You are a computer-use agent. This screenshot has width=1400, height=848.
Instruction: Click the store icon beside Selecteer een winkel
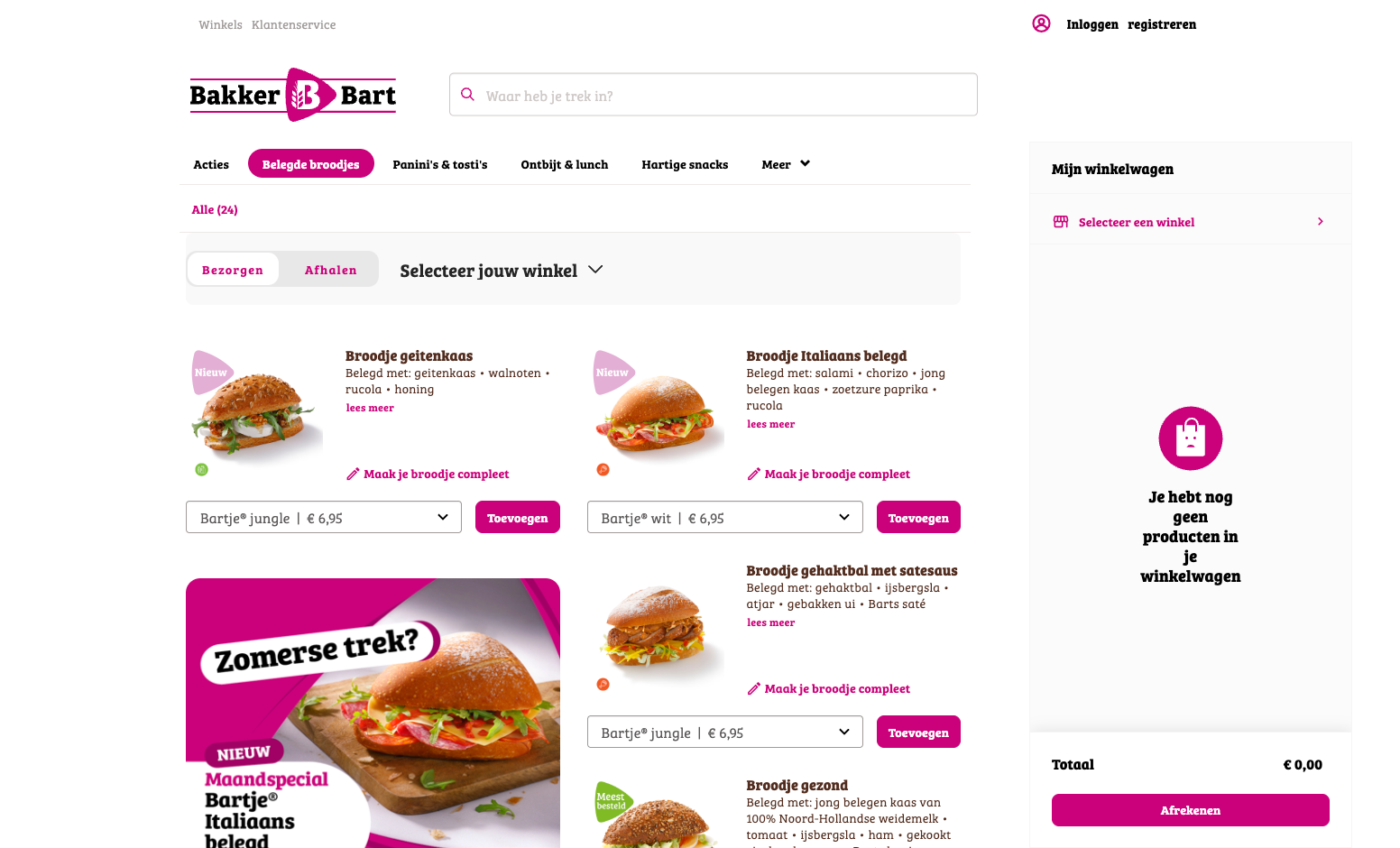click(1061, 222)
